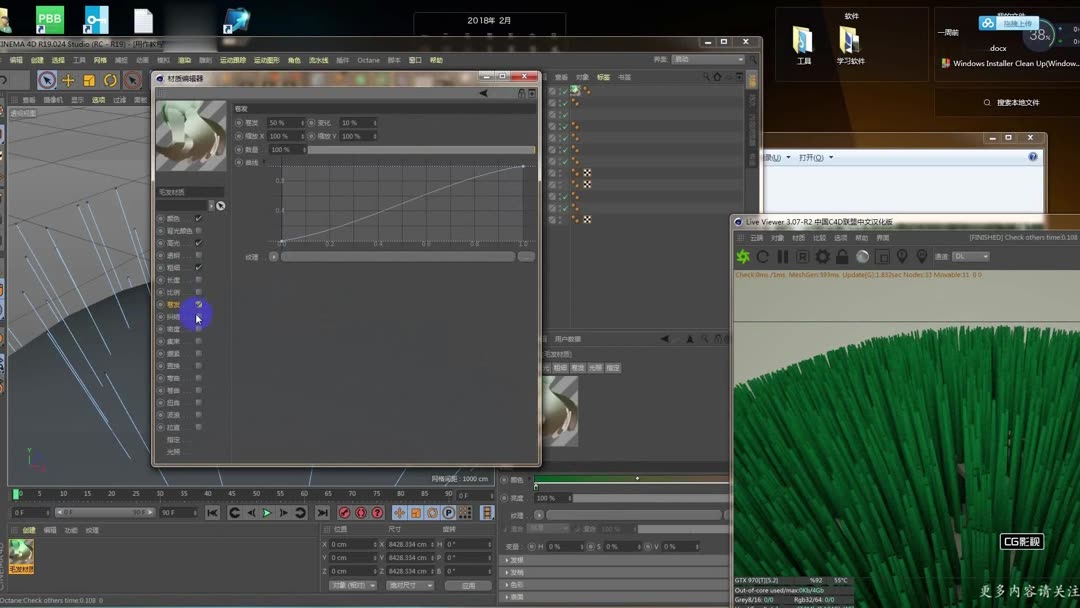Image resolution: width=1080 pixels, height=608 pixels.
Task: Pause rendering in the Octane Live Viewer
Action: tap(781, 257)
